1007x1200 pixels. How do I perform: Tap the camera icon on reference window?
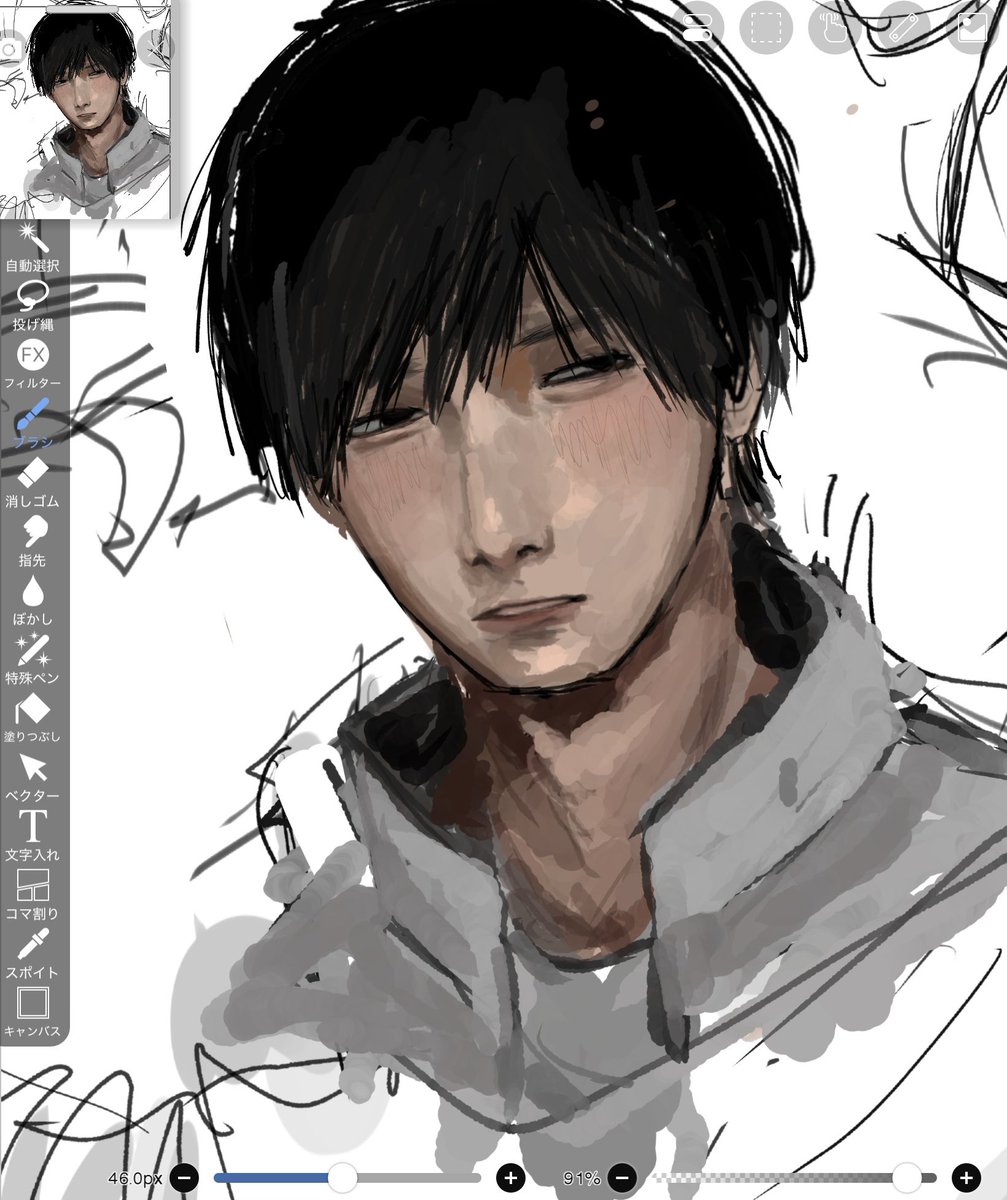(9, 48)
